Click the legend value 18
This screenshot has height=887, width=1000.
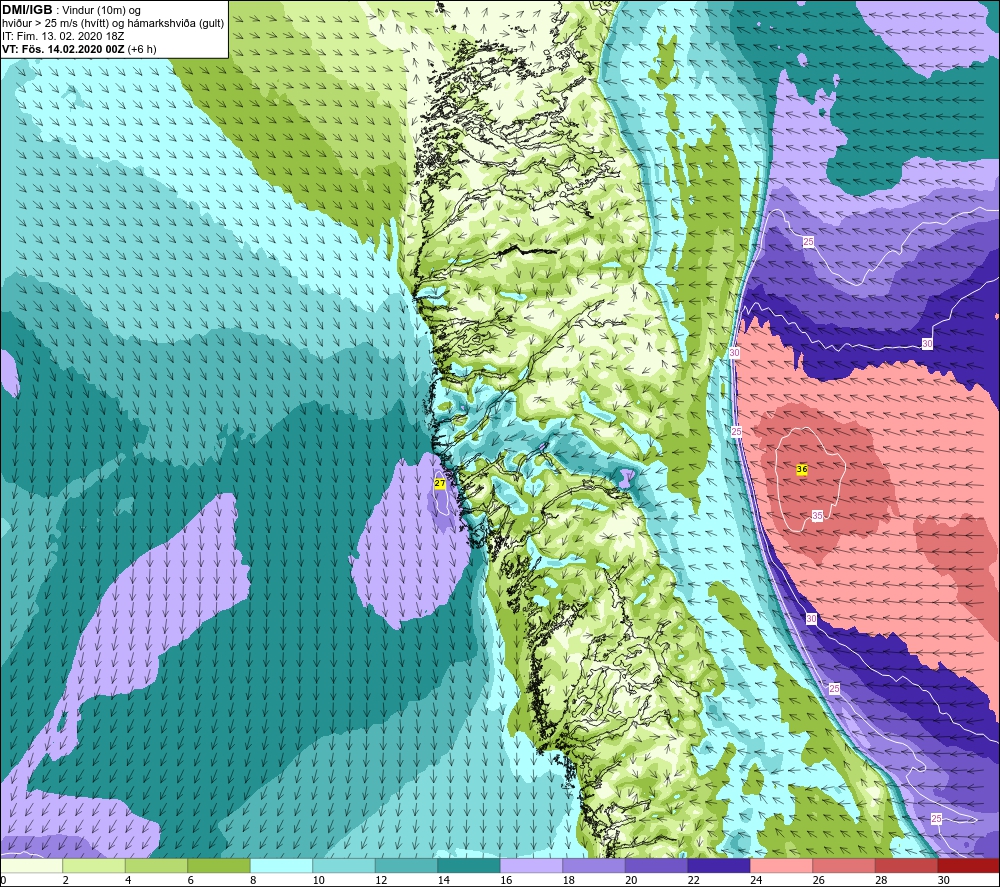pos(568,880)
